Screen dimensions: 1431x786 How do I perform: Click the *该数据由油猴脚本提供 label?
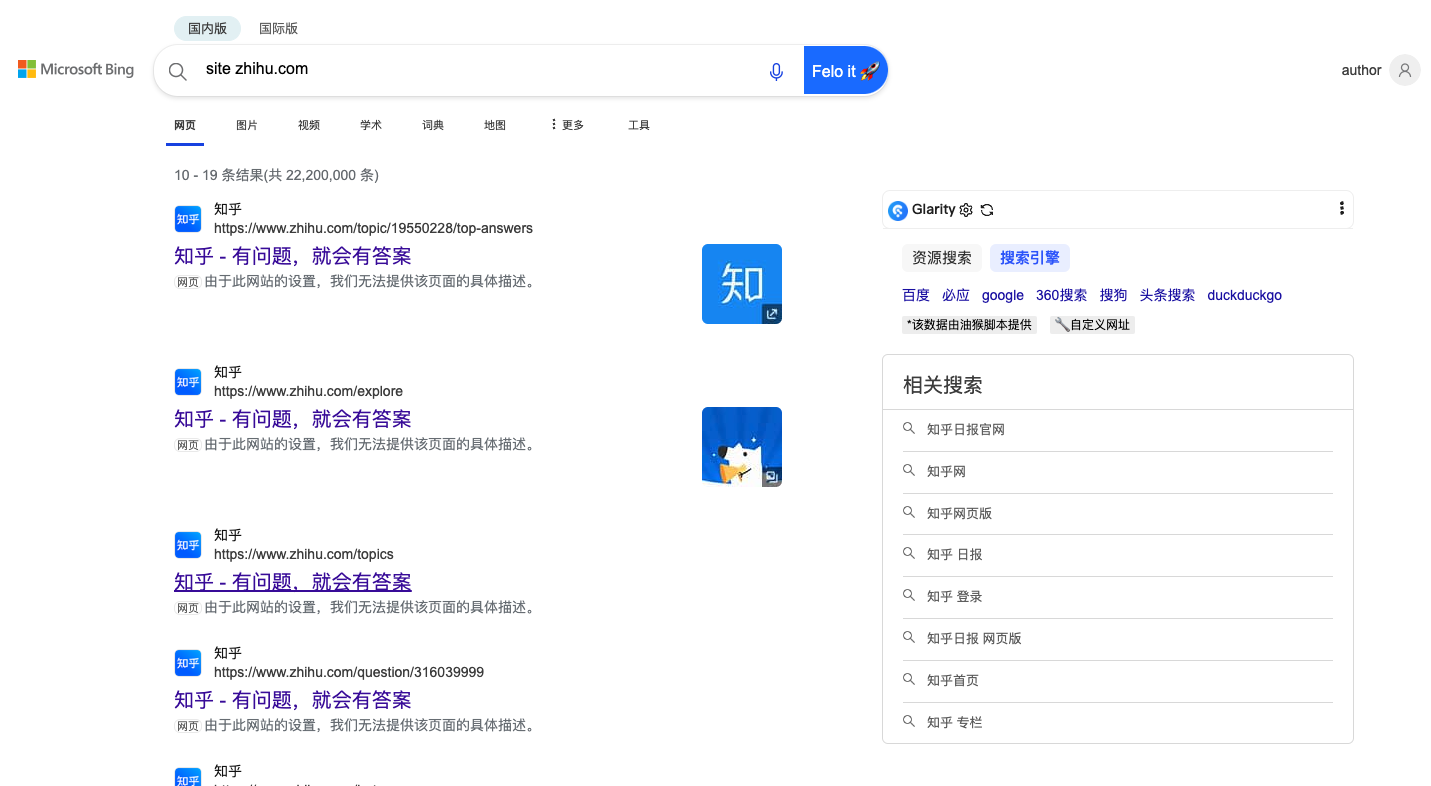969,325
